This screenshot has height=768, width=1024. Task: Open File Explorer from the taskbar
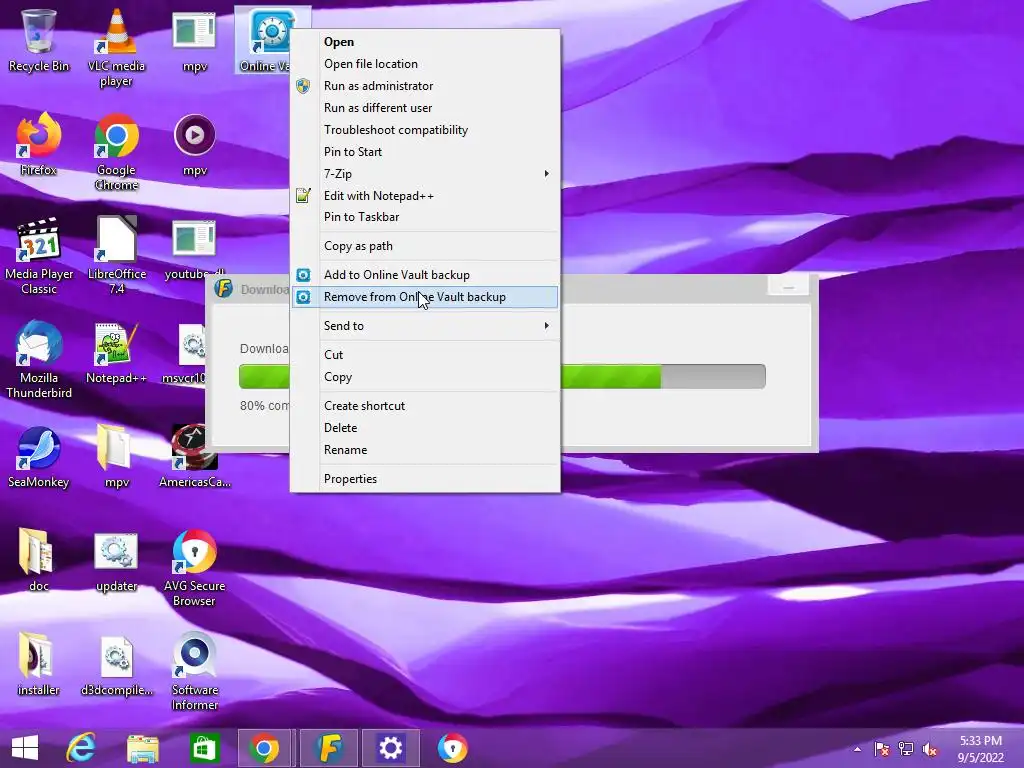click(142, 748)
